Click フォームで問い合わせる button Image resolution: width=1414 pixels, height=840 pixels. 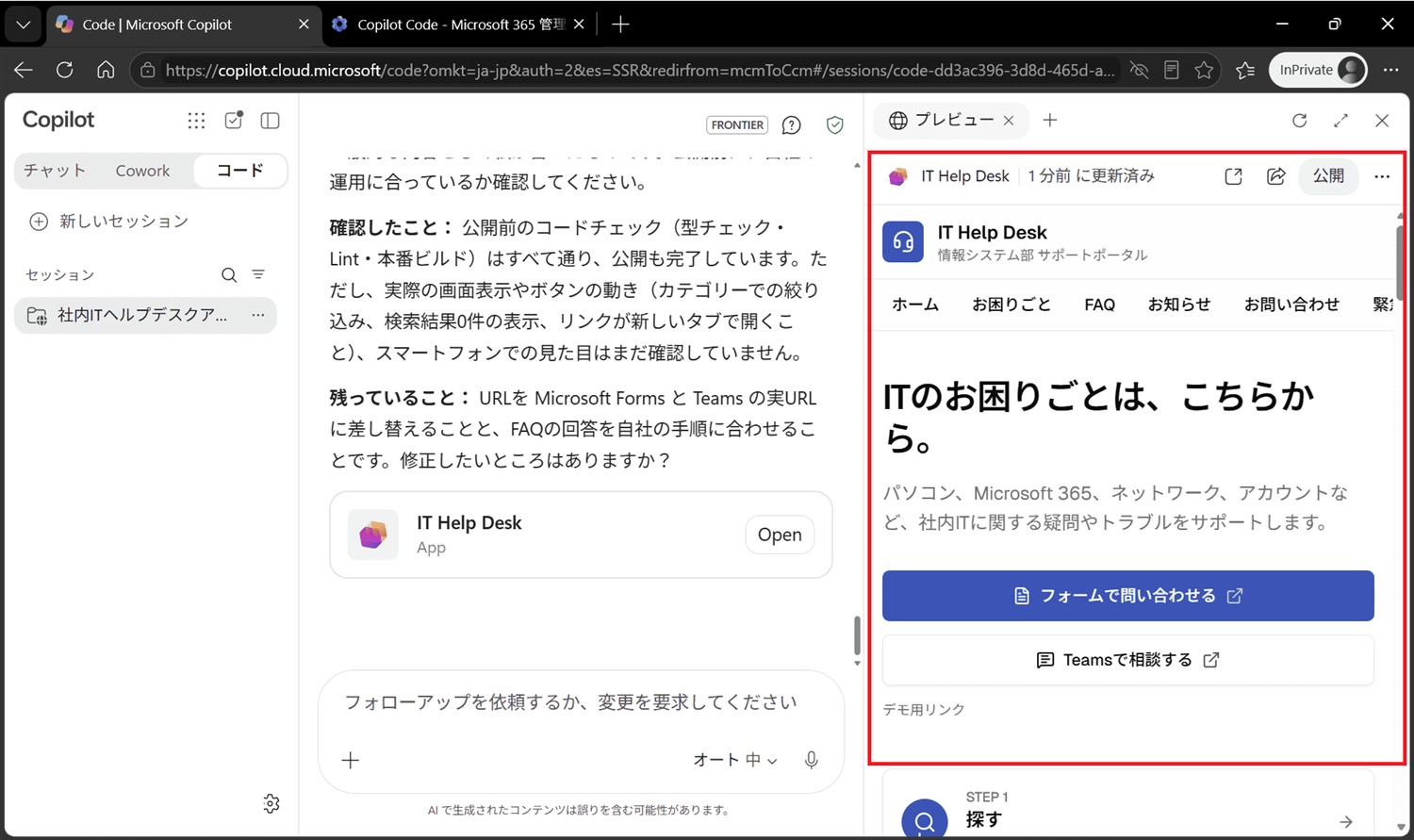click(x=1128, y=596)
